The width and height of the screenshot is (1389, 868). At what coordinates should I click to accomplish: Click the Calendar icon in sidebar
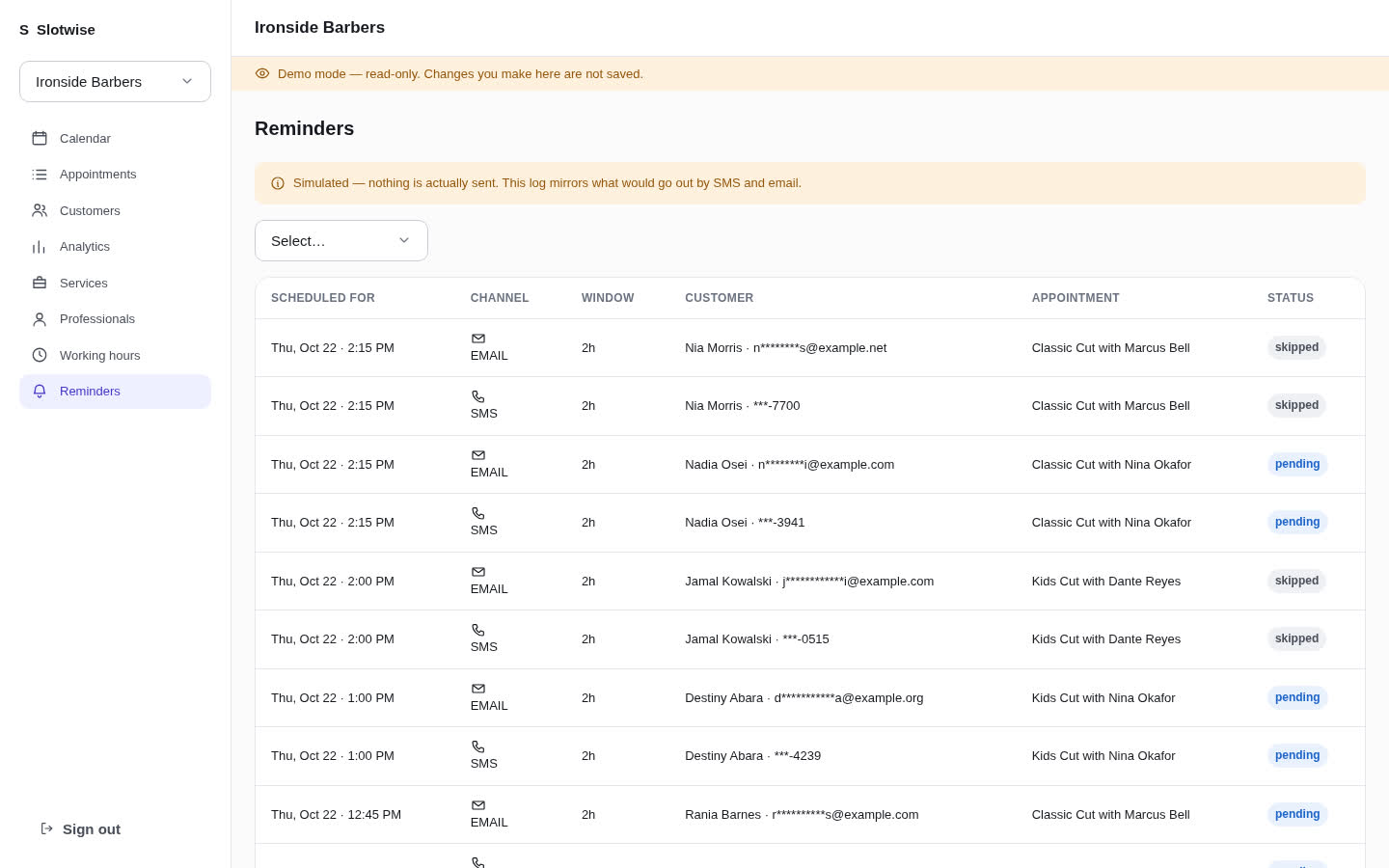(40, 138)
